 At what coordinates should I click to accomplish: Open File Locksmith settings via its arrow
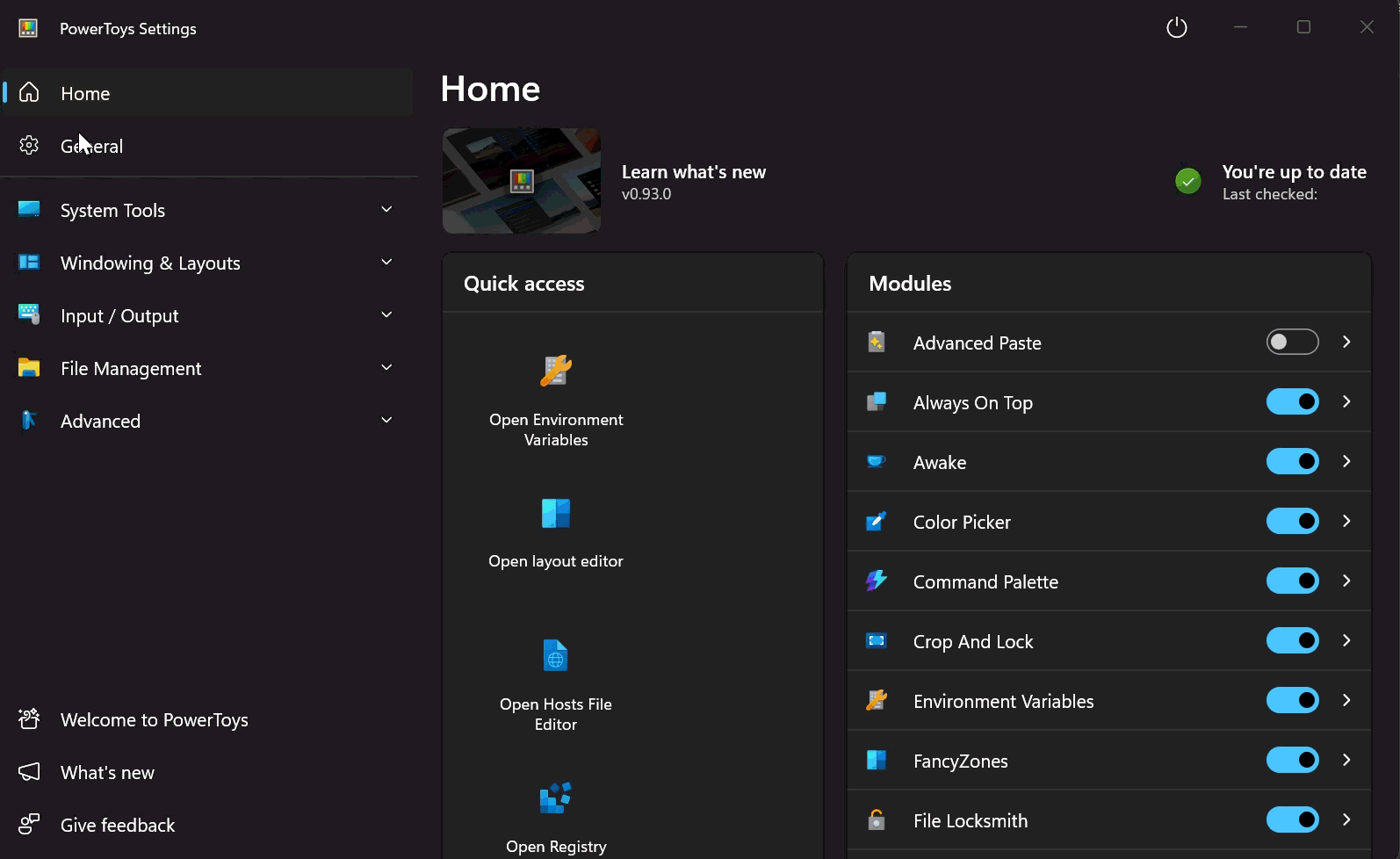[x=1346, y=819]
